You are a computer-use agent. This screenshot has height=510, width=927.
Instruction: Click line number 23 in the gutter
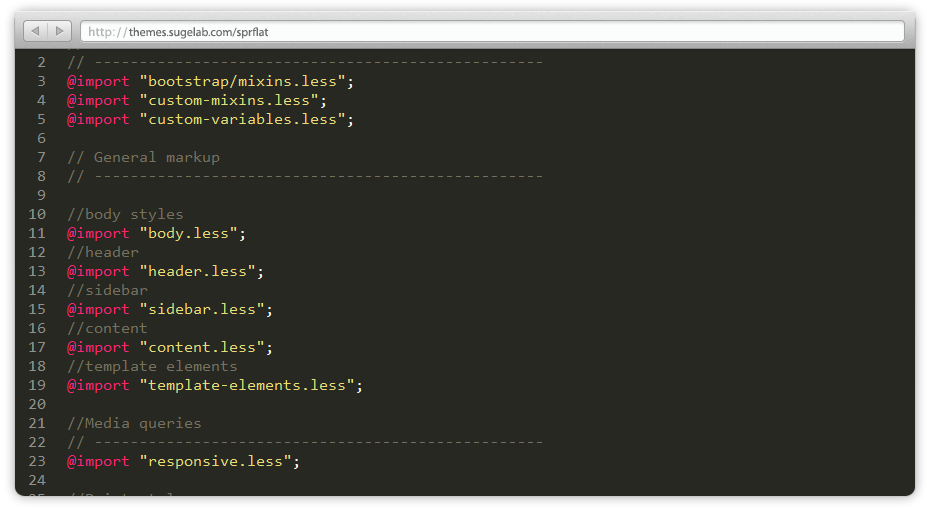click(x=37, y=461)
